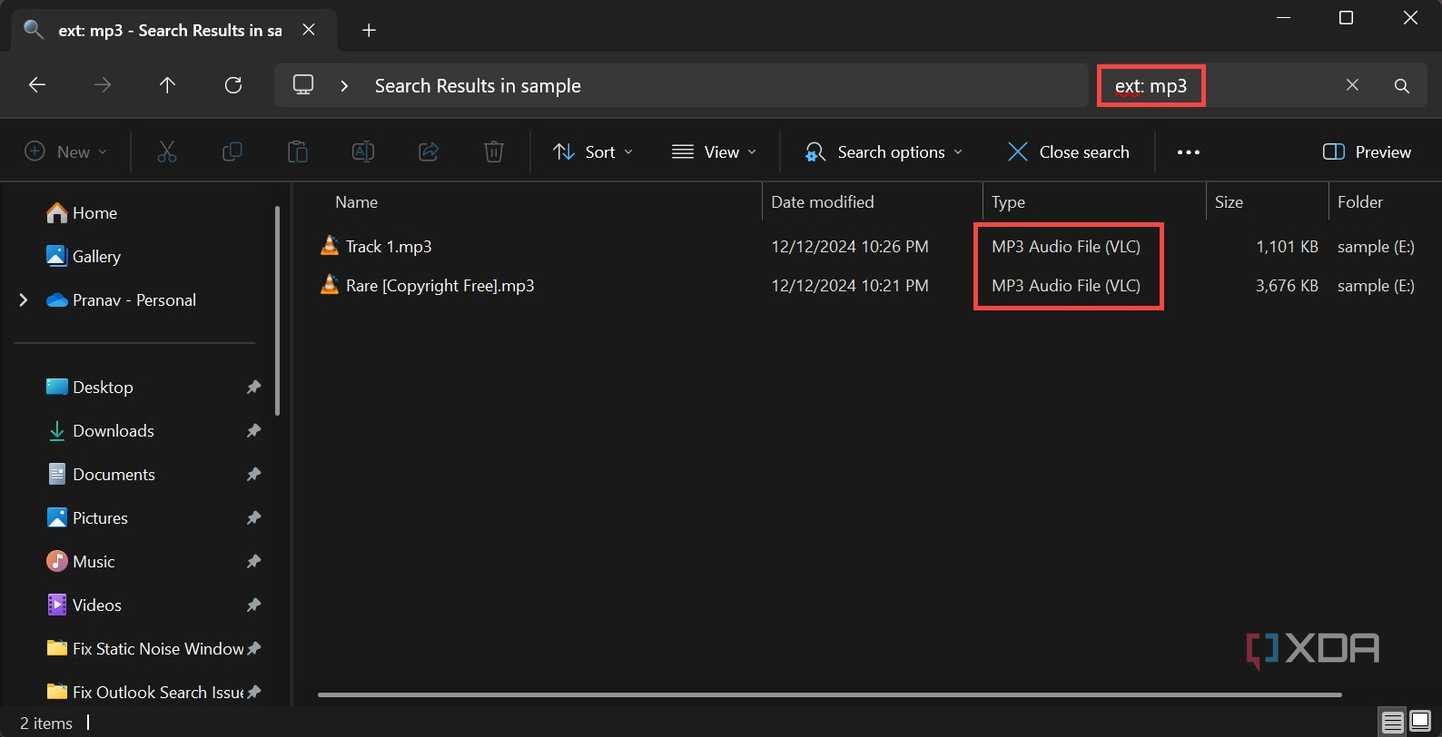
Task: Unpin Desktop from Quick access
Action: pos(254,387)
